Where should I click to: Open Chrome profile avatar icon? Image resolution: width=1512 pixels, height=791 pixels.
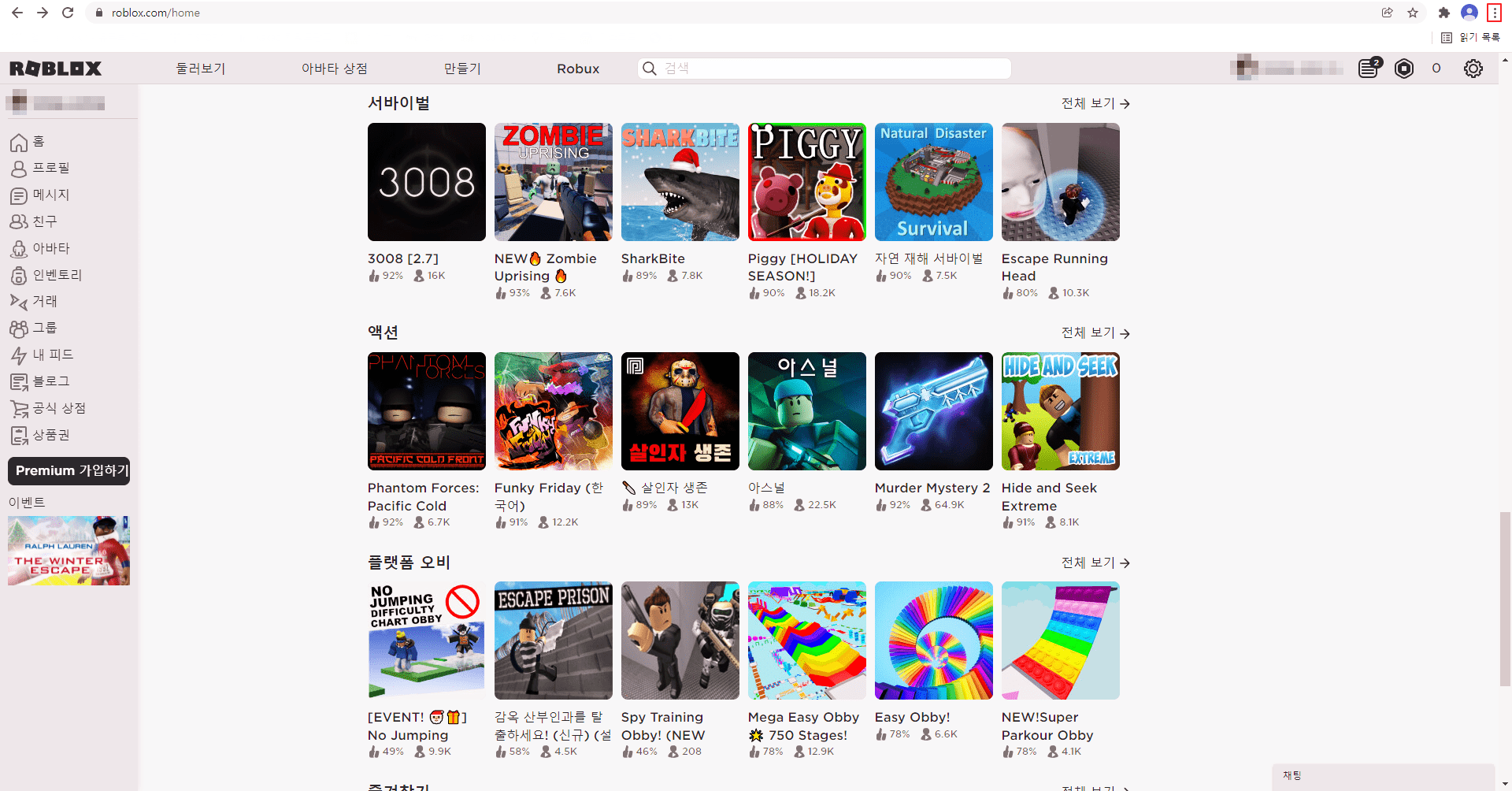tap(1469, 13)
